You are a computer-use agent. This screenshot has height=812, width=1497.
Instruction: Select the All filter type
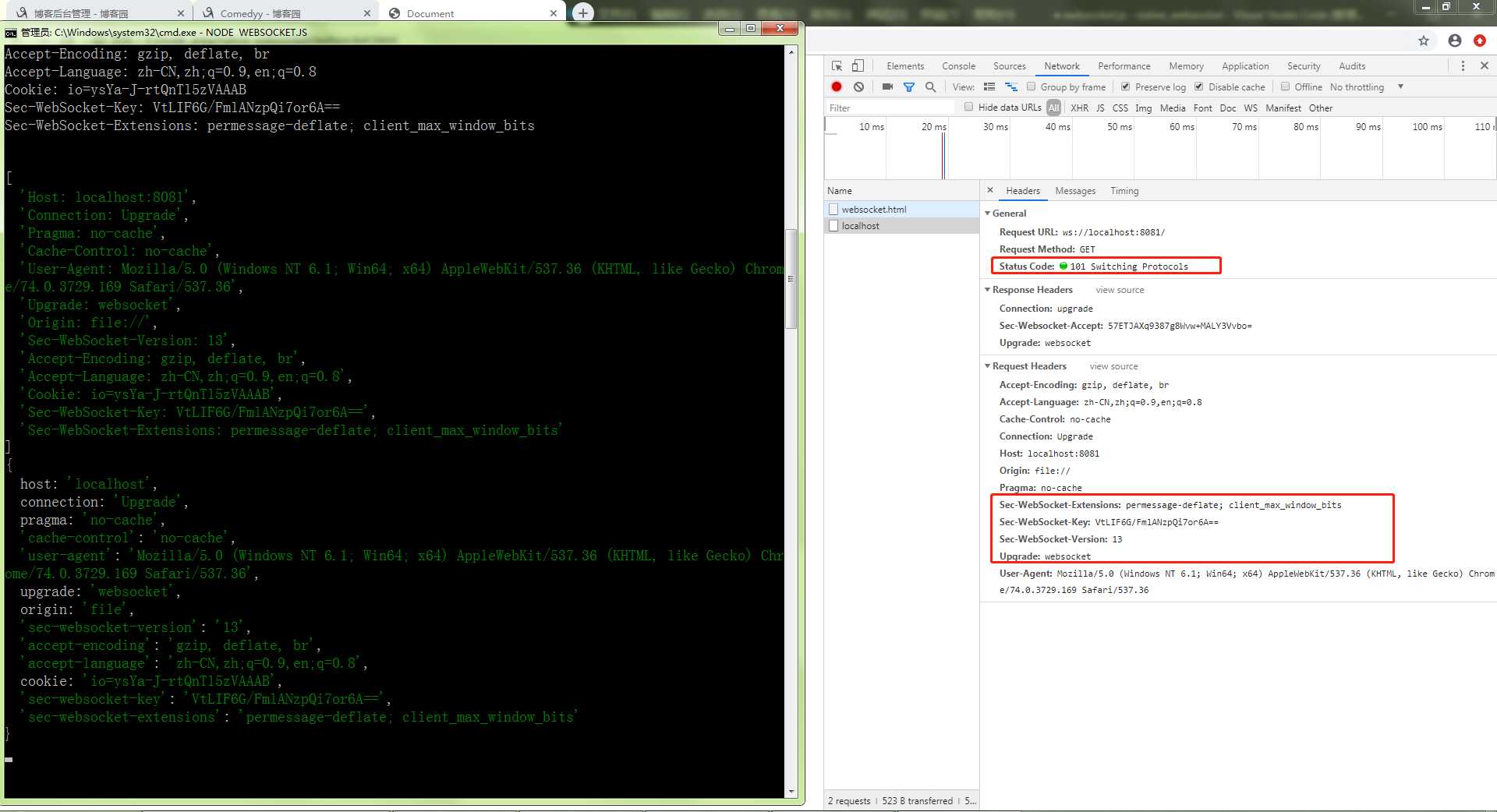pyautogui.click(x=1053, y=108)
